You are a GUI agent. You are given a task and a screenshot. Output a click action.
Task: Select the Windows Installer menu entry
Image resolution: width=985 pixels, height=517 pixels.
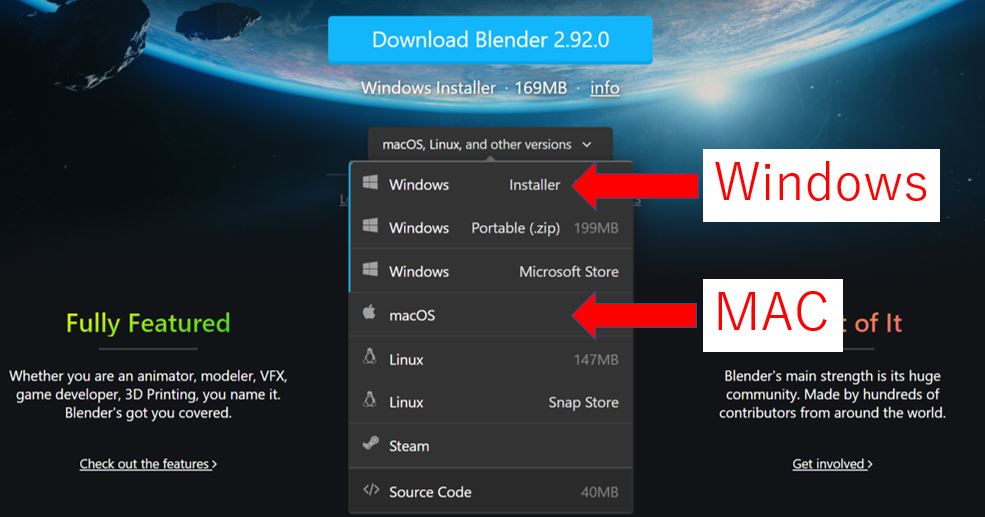click(x=491, y=184)
